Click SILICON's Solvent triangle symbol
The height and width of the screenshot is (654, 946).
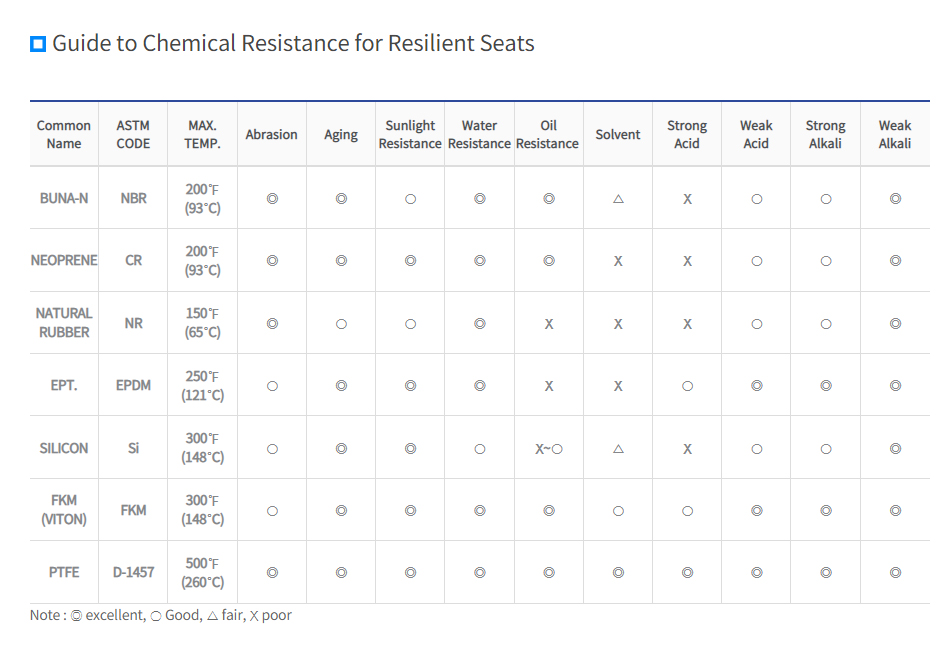pos(618,449)
